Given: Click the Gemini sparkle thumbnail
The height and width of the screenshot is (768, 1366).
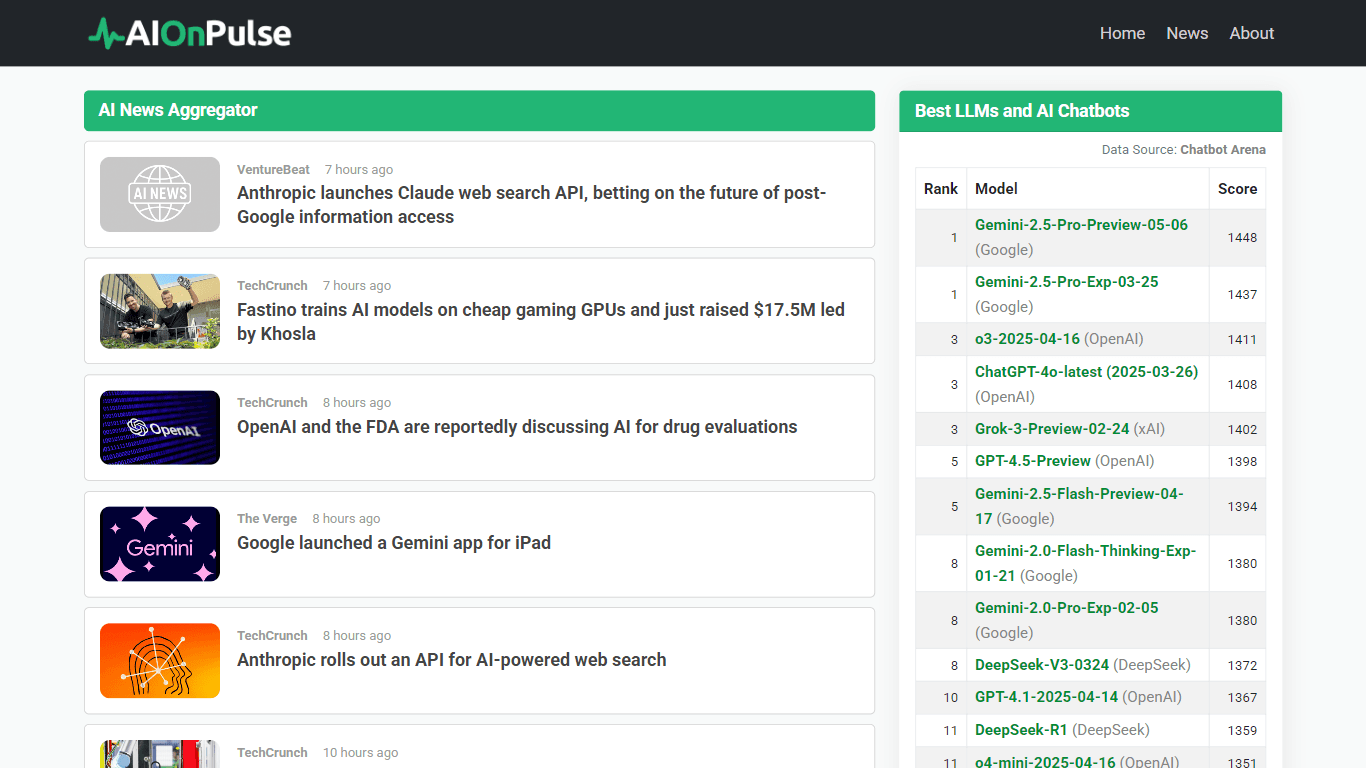Looking at the screenshot, I should [160, 544].
